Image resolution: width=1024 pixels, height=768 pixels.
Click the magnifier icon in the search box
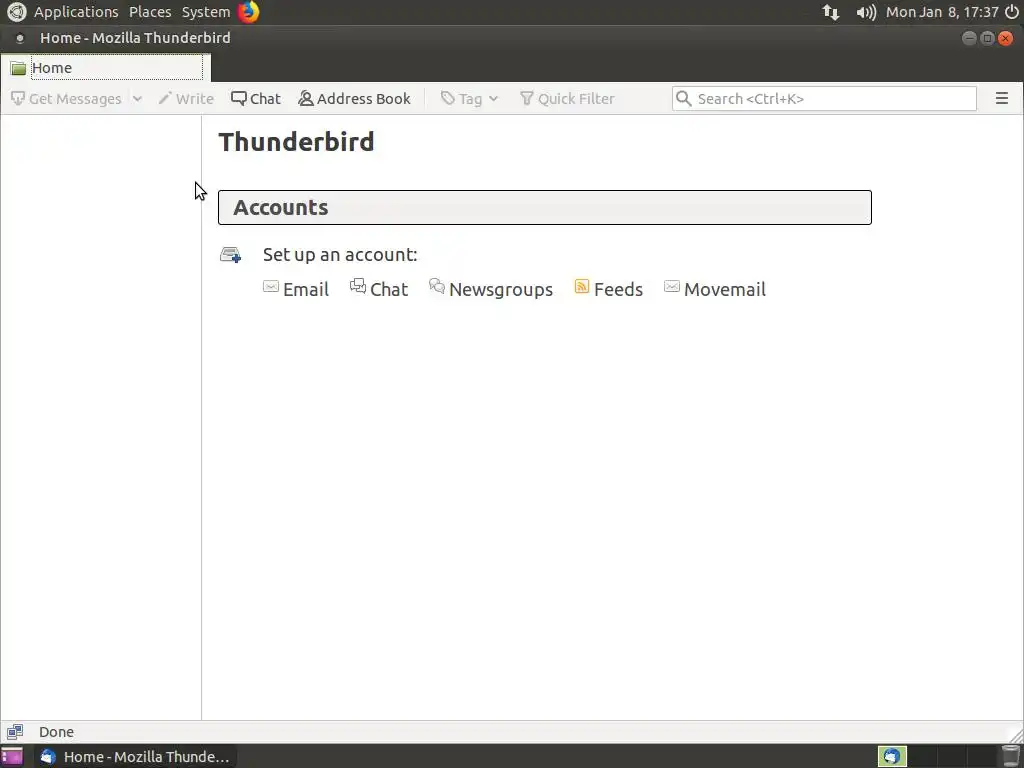pos(683,99)
